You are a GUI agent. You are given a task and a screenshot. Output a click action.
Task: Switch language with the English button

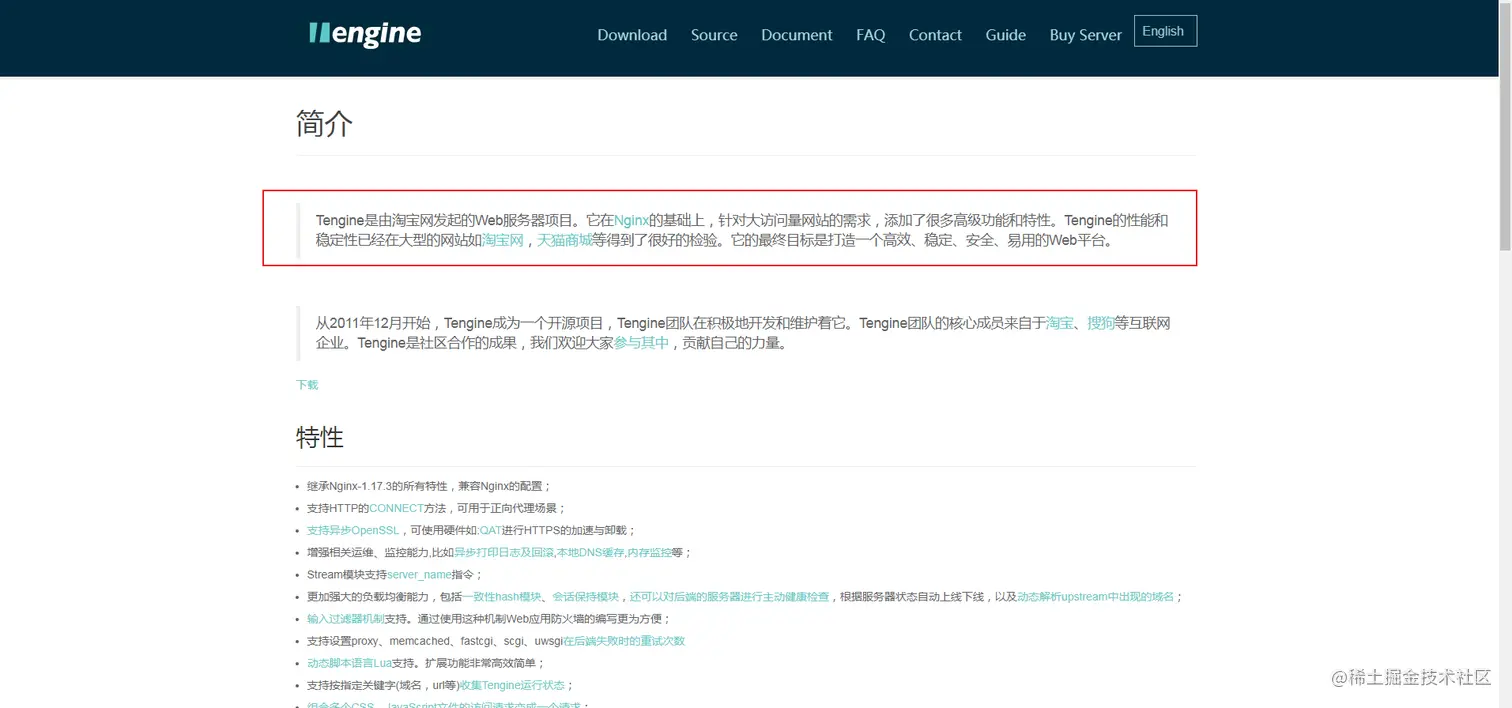coord(1165,31)
